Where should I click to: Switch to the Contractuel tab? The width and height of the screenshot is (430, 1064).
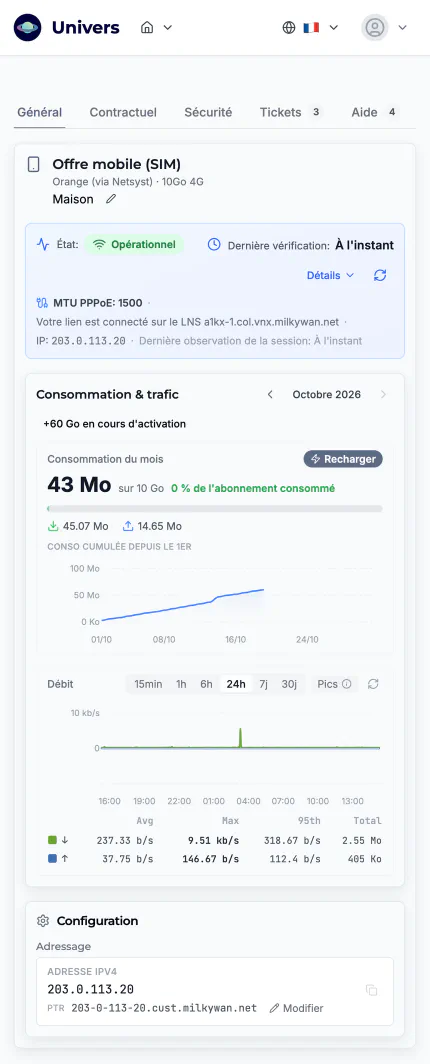pos(123,112)
